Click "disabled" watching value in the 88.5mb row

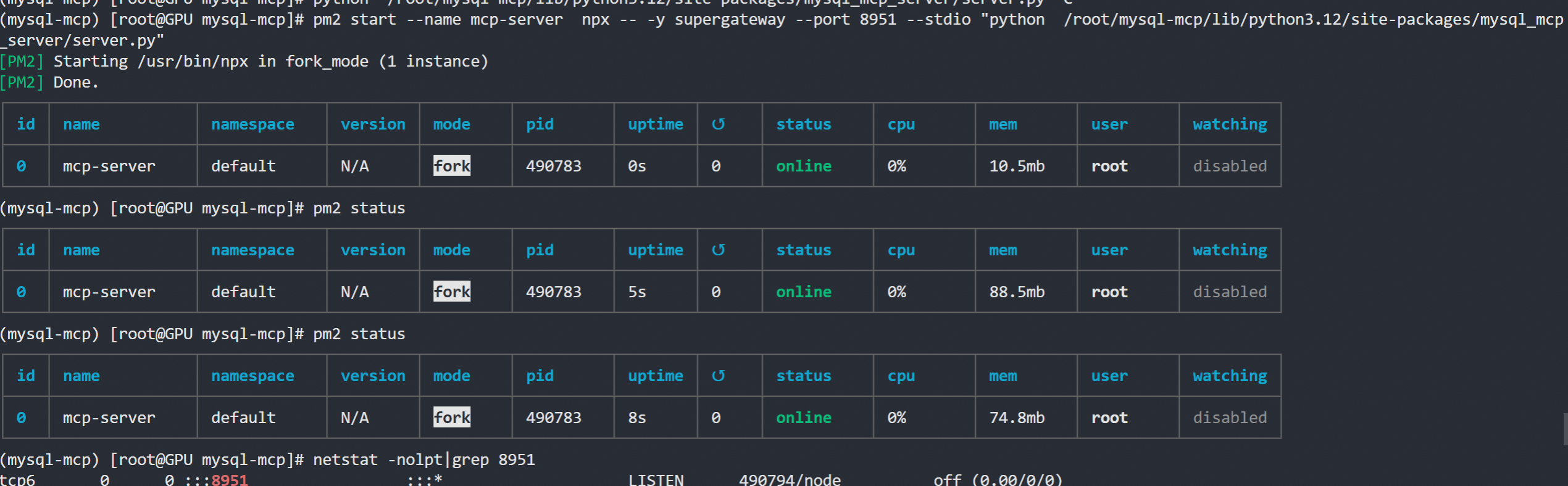coord(1230,292)
